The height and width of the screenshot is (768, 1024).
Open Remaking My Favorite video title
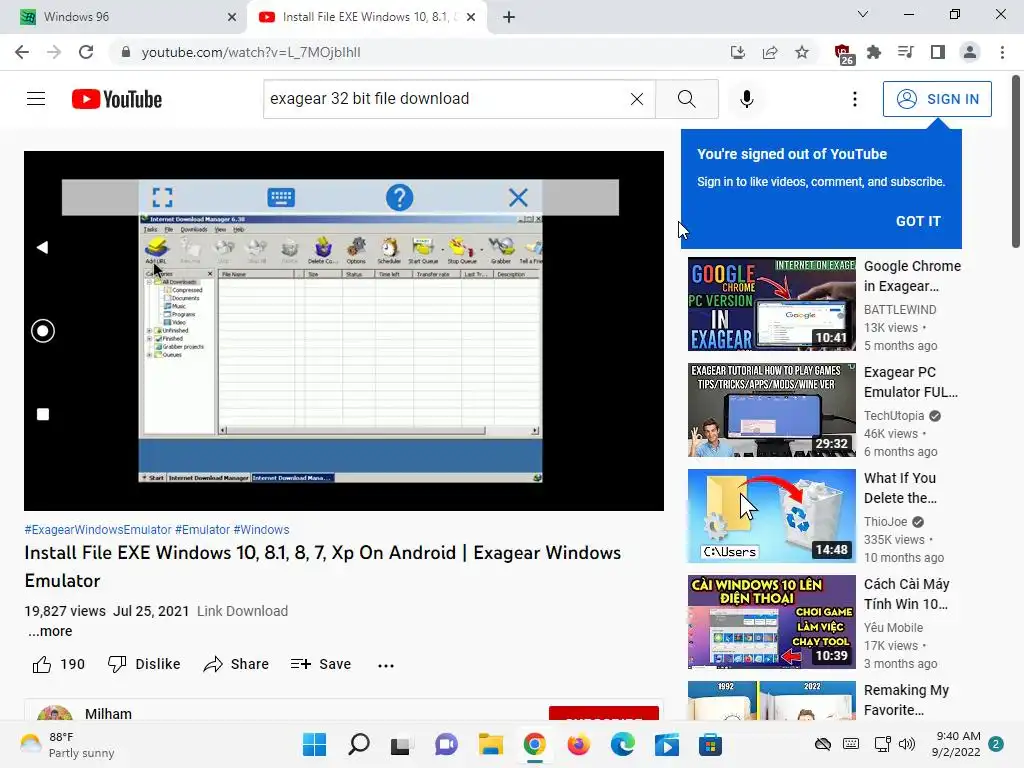[906, 699]
